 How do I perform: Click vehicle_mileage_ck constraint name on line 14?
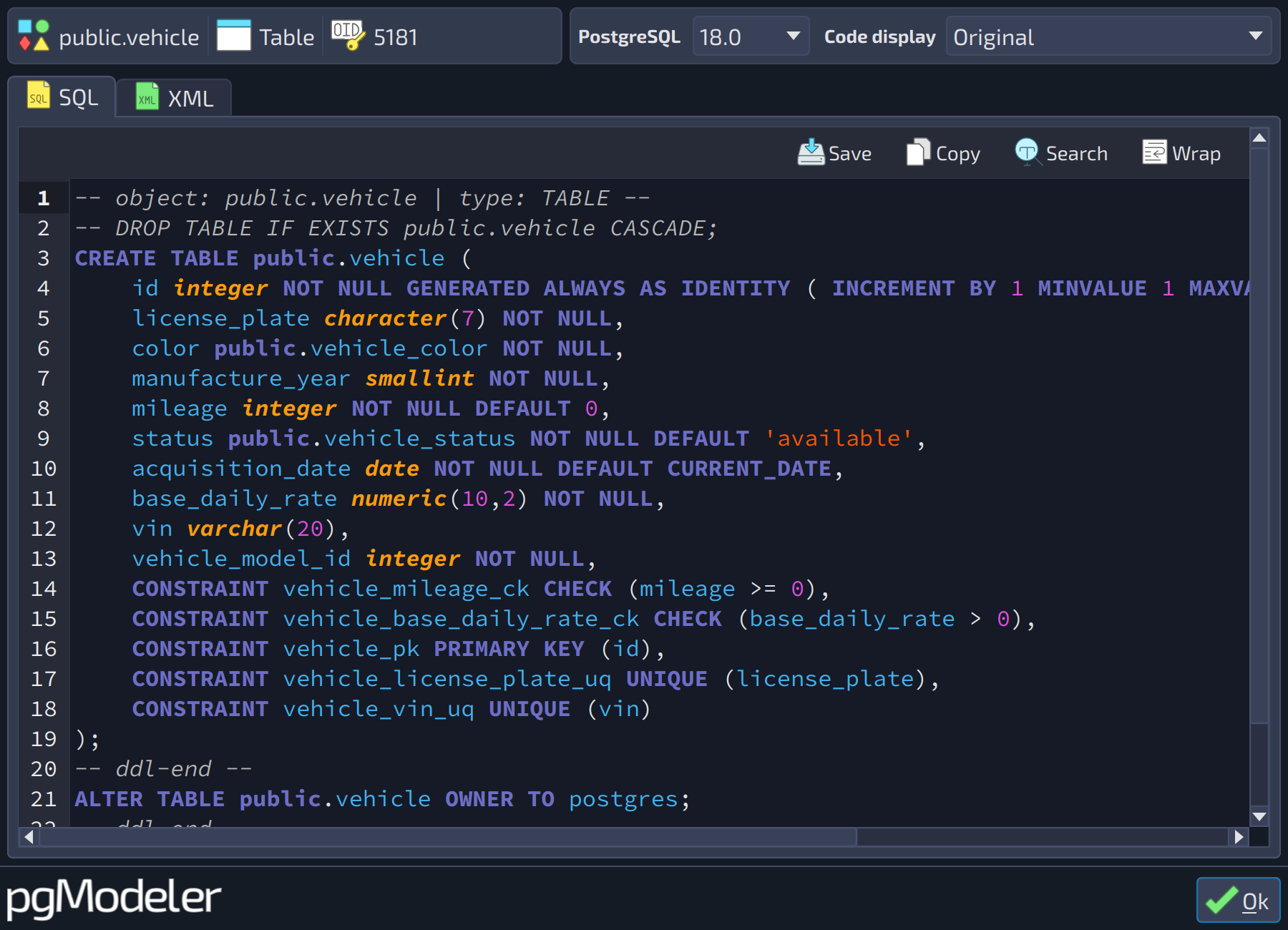406,589
